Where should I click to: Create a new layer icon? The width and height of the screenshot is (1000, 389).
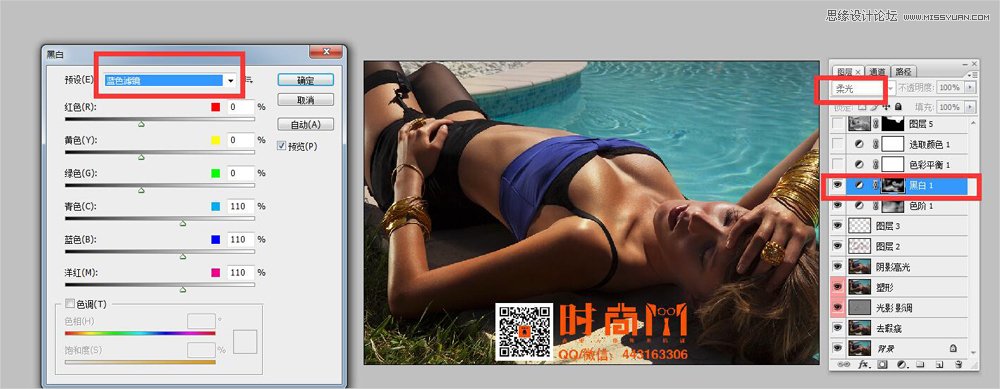(939, 365)
